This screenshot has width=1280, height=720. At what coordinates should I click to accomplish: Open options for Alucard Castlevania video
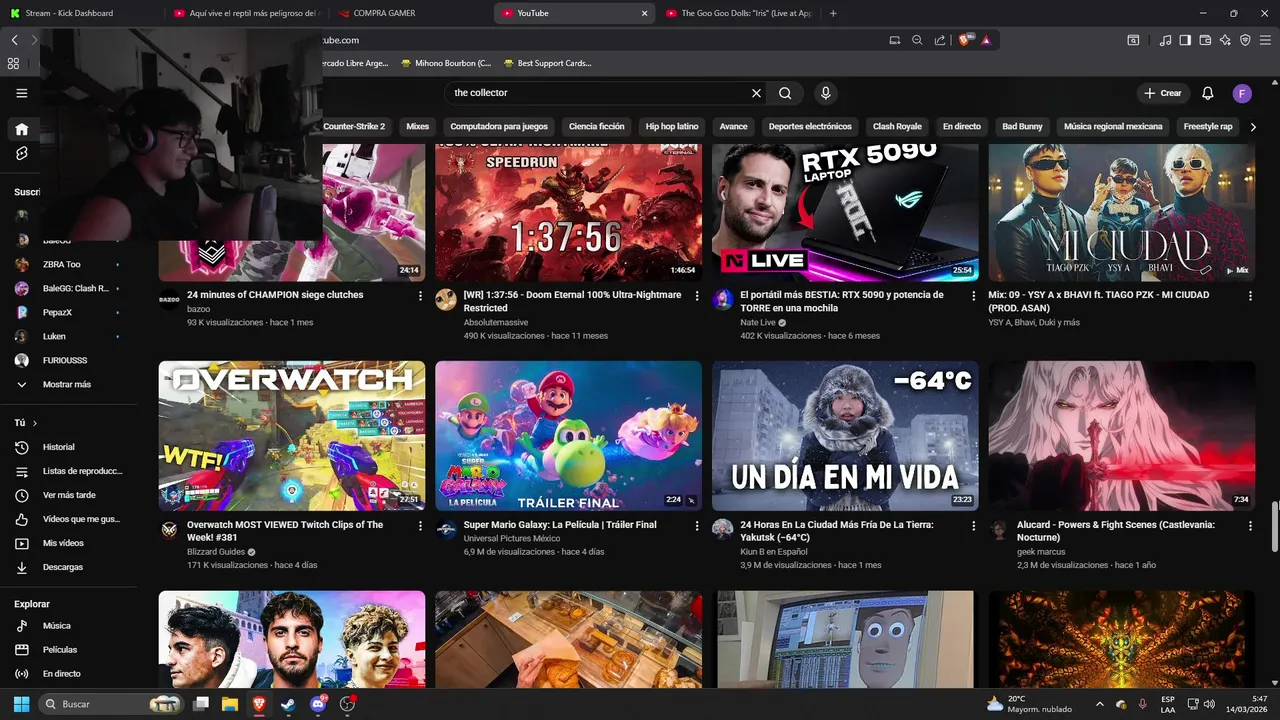(1250, 525)
